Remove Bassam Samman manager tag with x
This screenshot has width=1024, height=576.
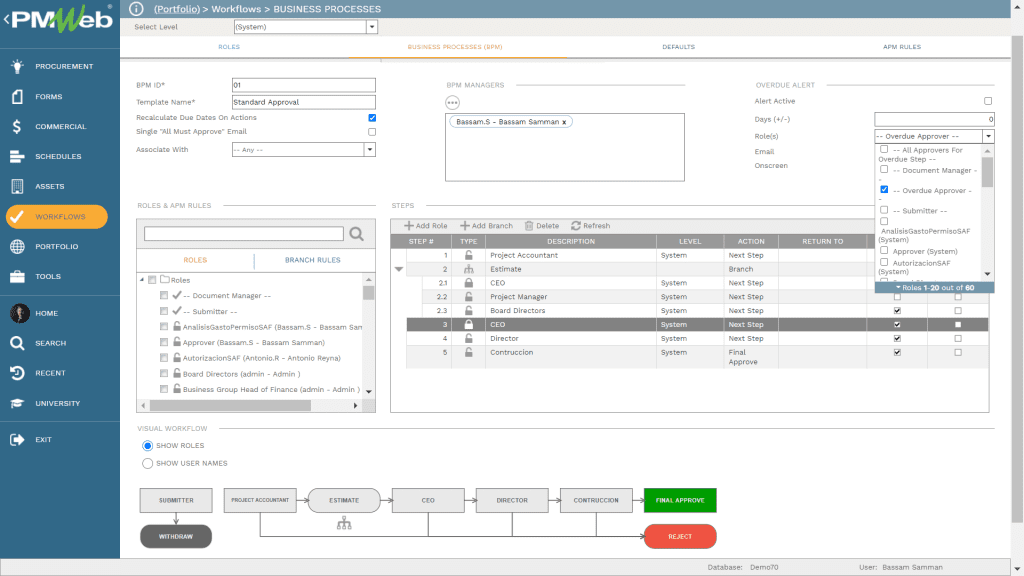(564, 122)
